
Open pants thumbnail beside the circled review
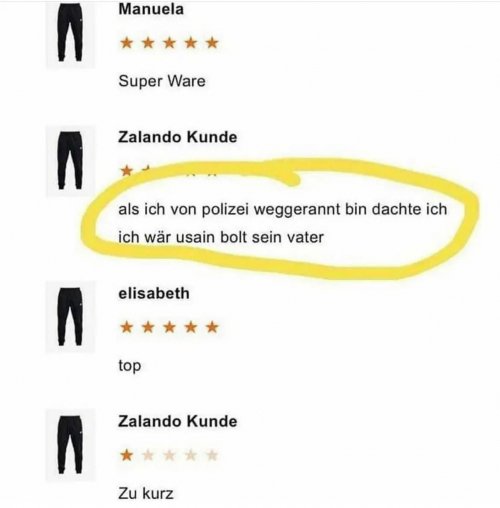[70, 161]
